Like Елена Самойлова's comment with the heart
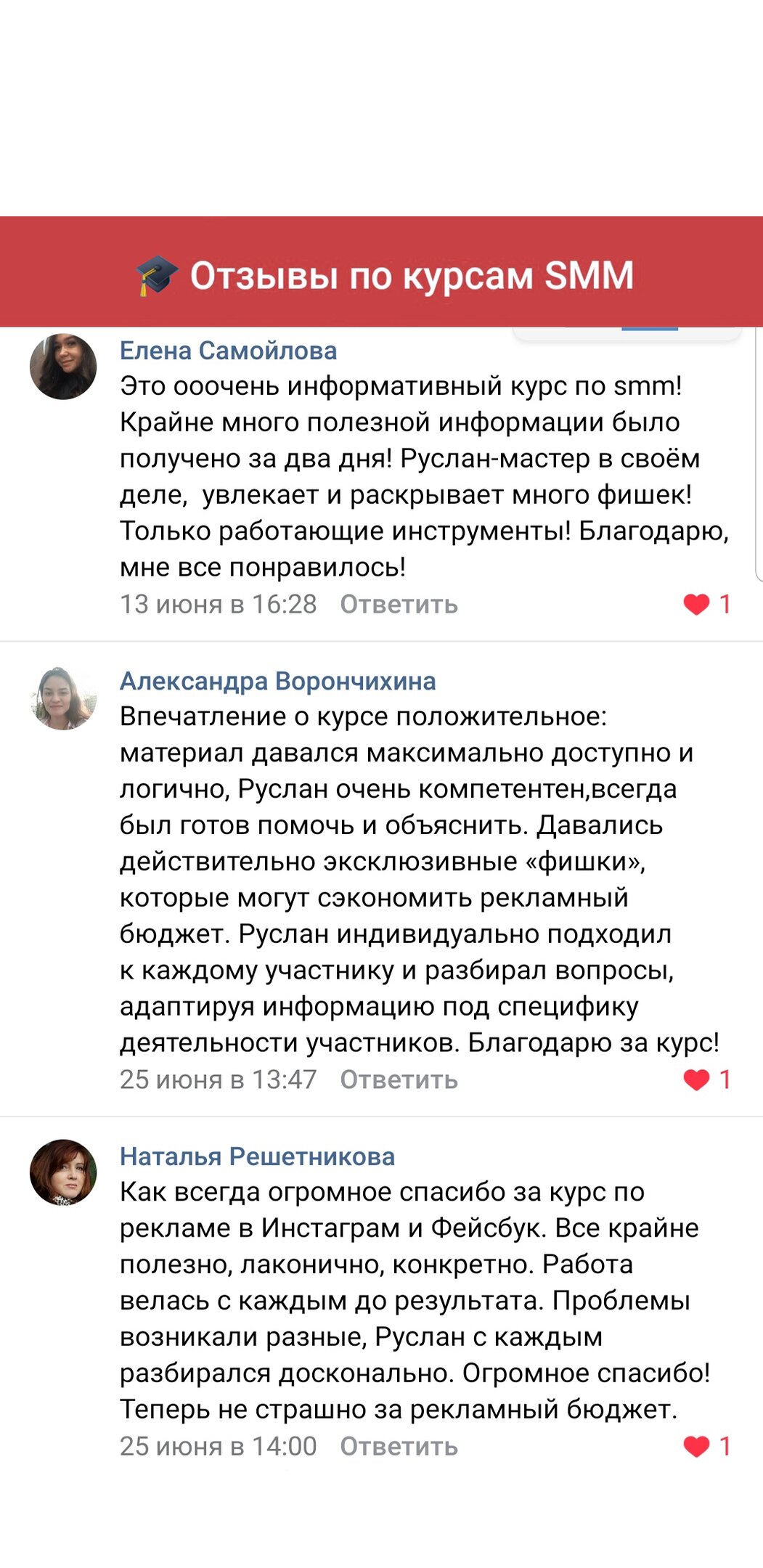 click(696, 604)
